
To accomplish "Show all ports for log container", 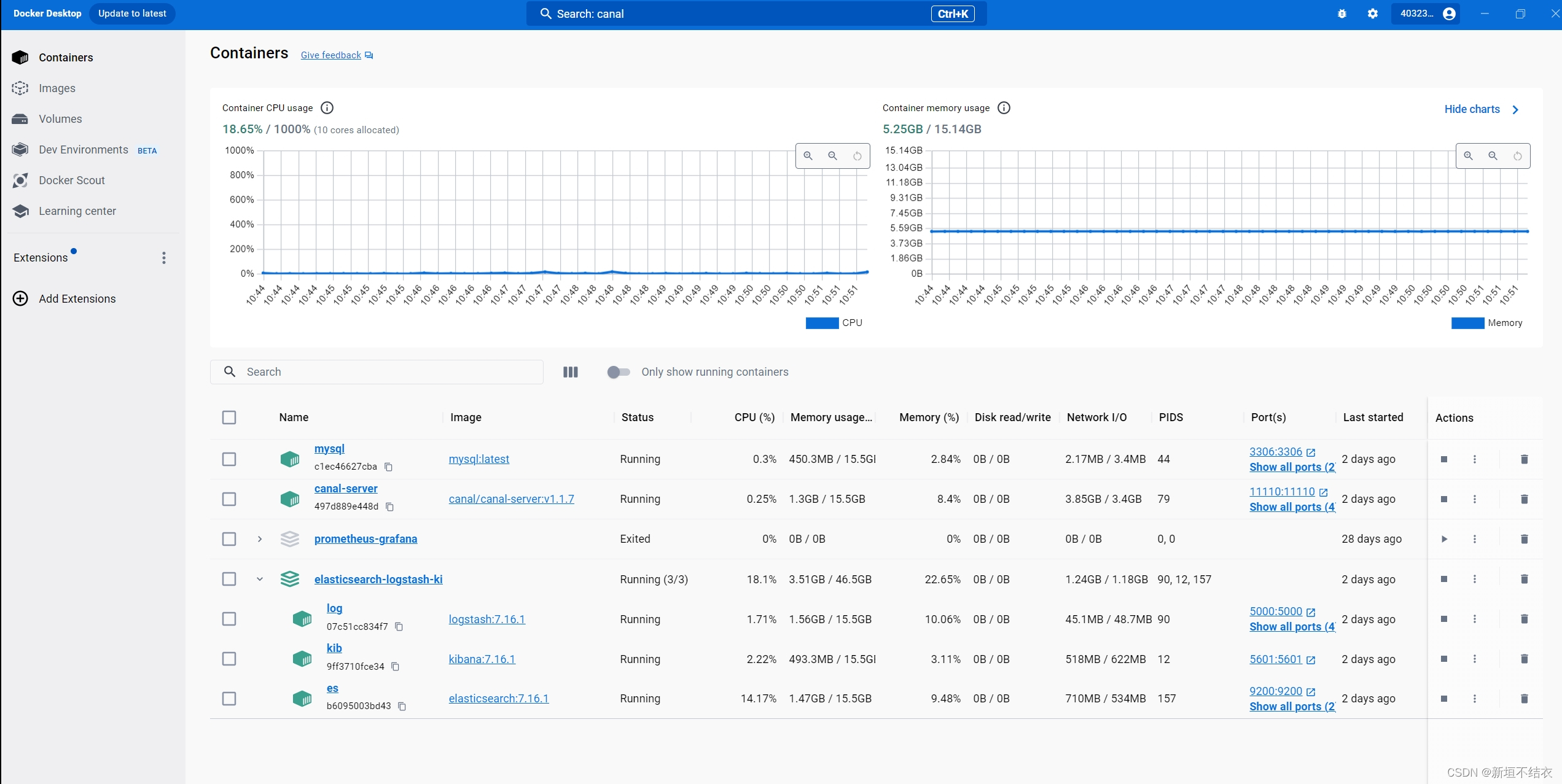I will click(x=1292, y=627).
